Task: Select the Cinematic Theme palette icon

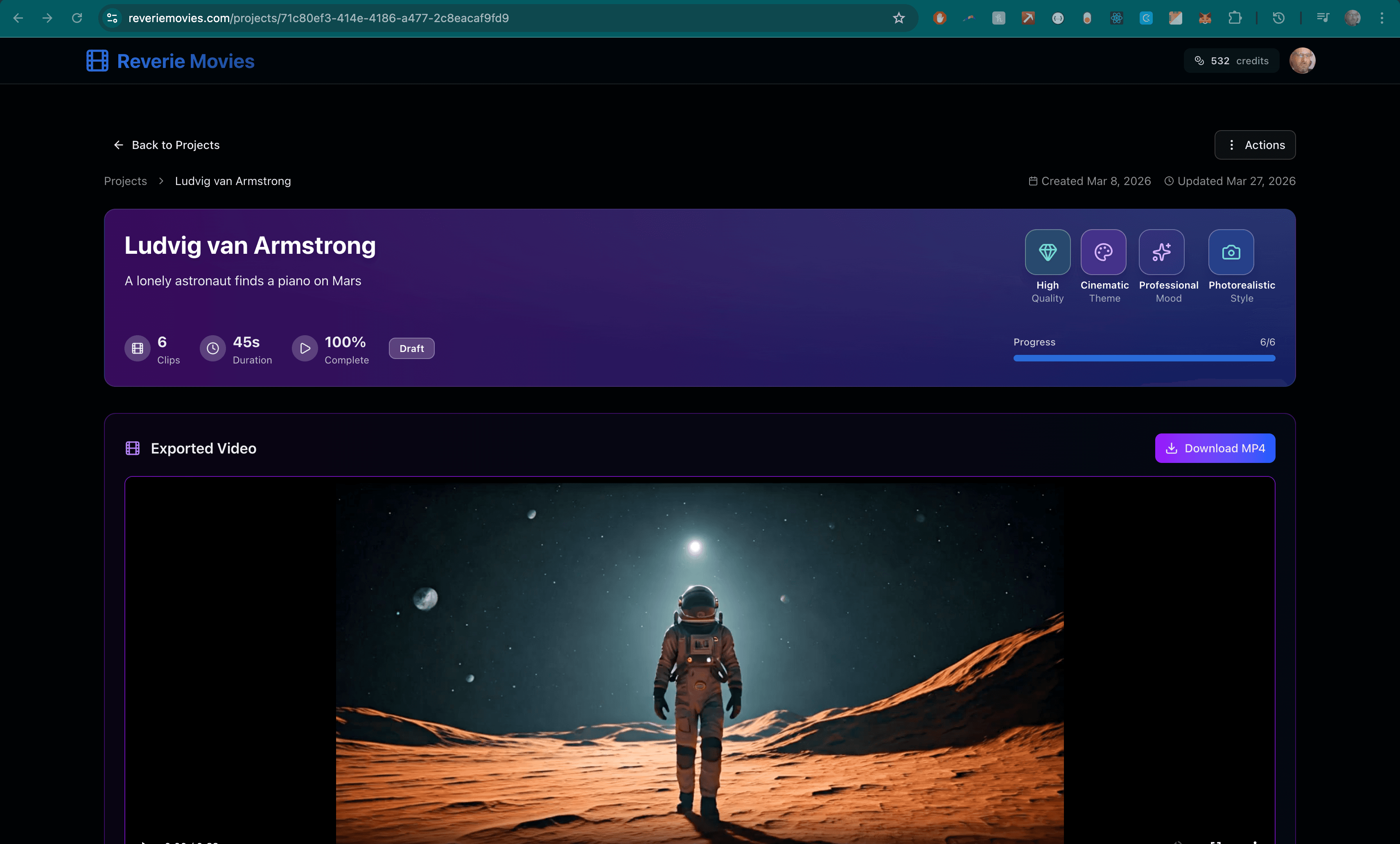Action: (1103, 252)
